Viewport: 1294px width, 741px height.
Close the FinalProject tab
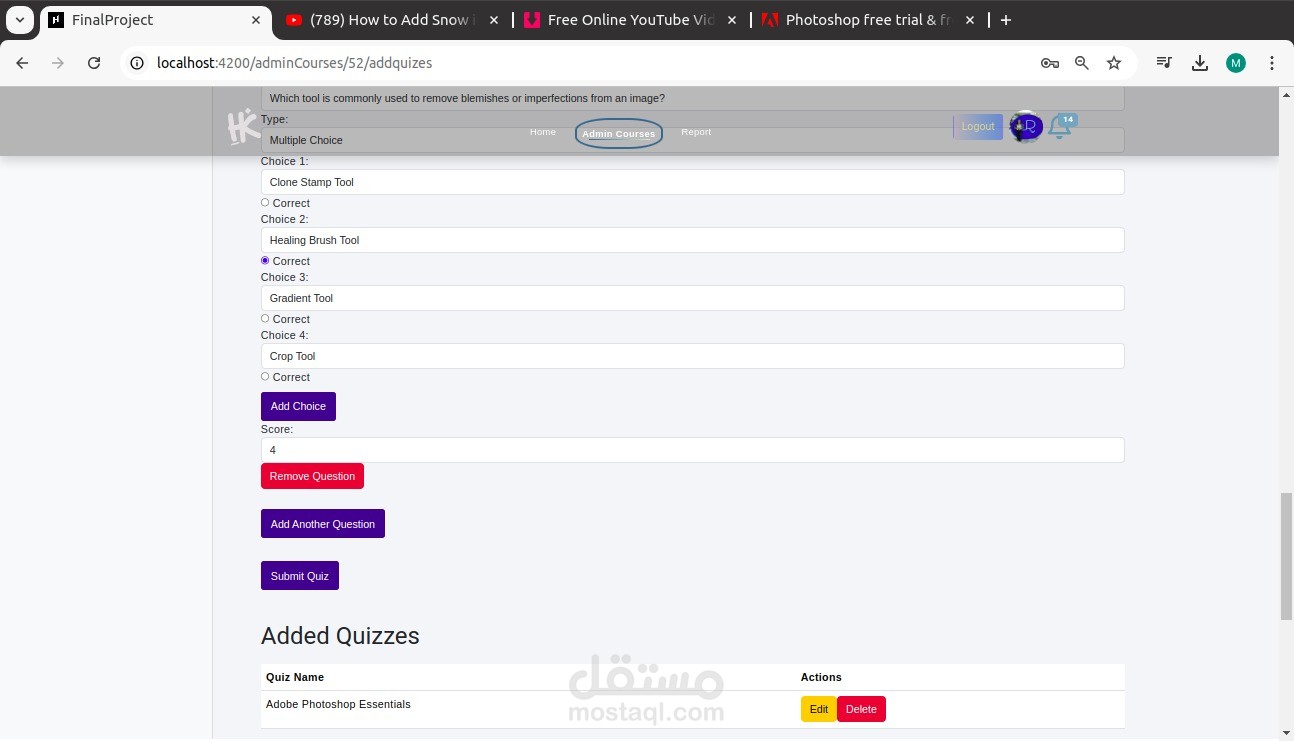point(256,20)
